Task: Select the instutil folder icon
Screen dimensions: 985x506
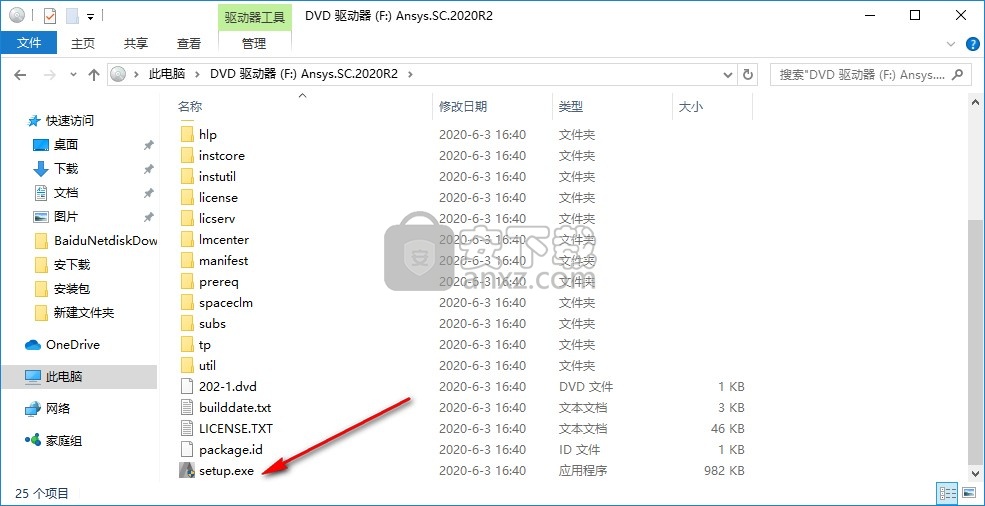Action: [187, 177]
